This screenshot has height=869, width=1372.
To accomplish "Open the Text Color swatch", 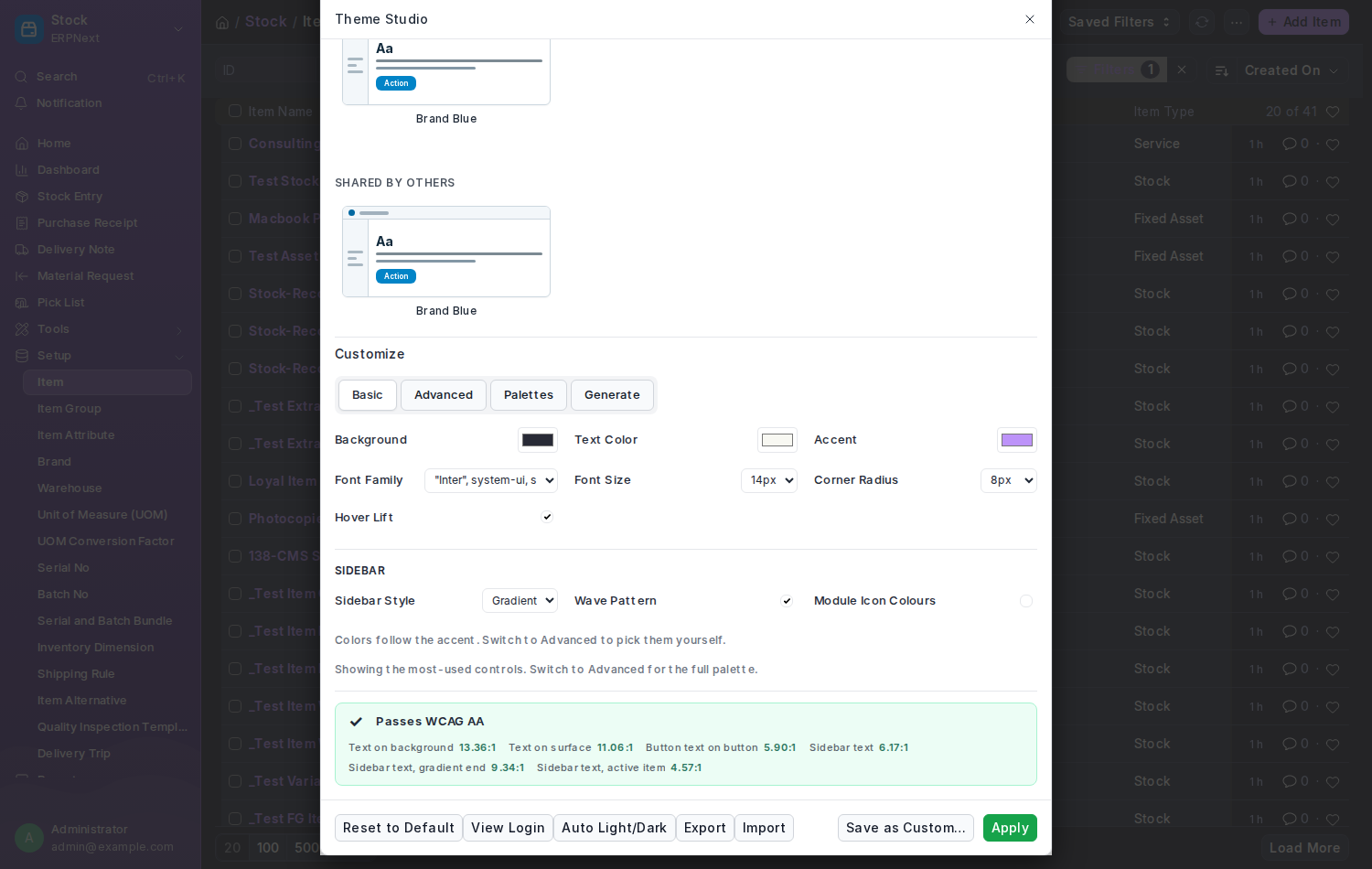I will tap(777, 440).
